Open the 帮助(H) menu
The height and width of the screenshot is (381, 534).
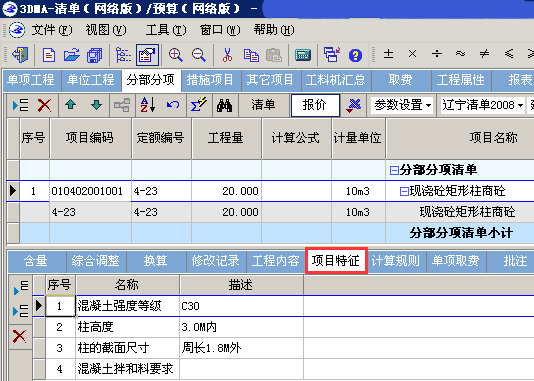[274, 30]
